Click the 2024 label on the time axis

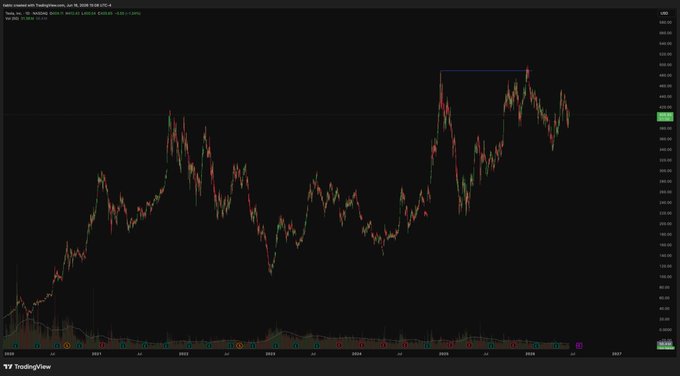[x=356, y=354]
